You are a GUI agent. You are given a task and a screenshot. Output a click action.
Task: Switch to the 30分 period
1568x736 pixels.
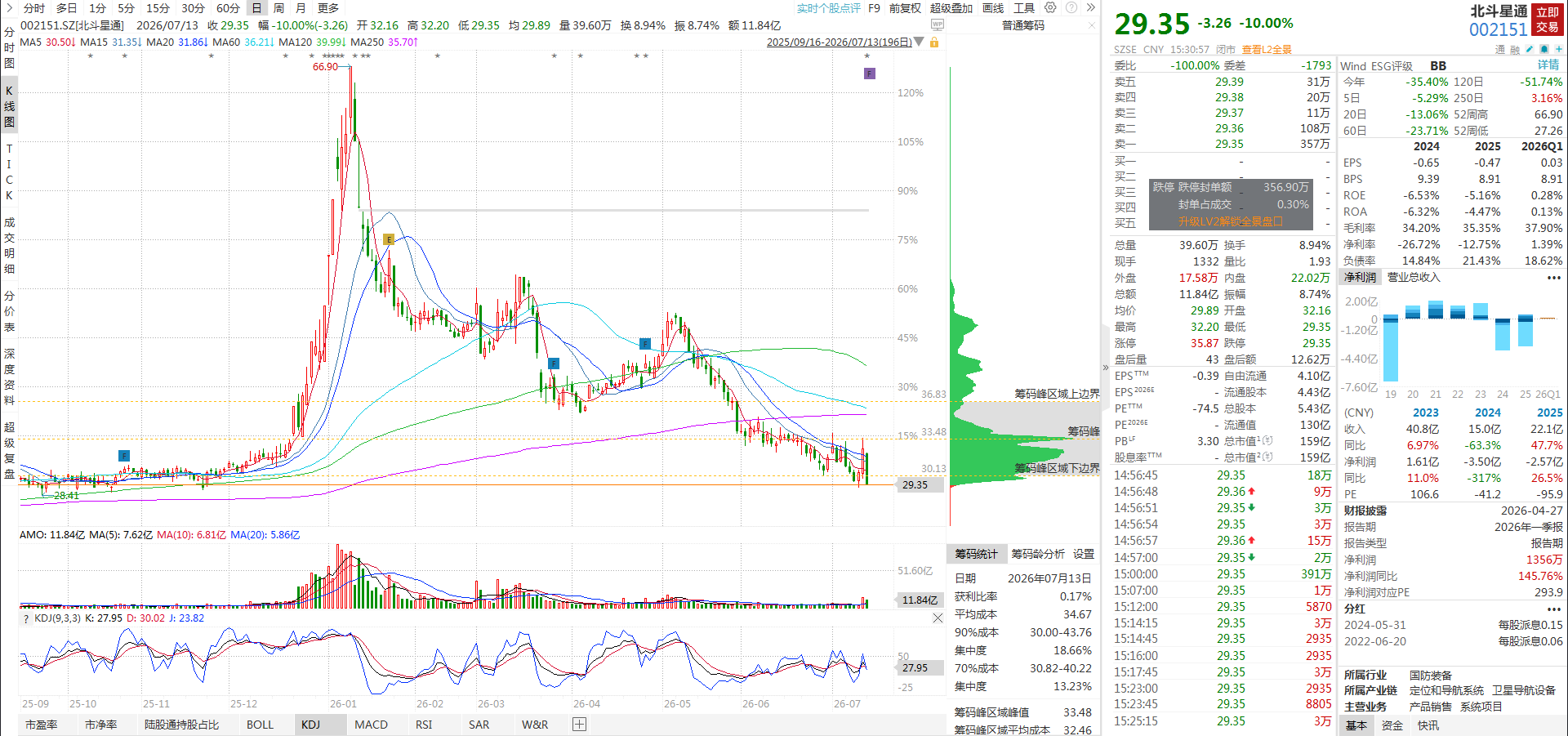pyautogui.click(x=193, y=8)
